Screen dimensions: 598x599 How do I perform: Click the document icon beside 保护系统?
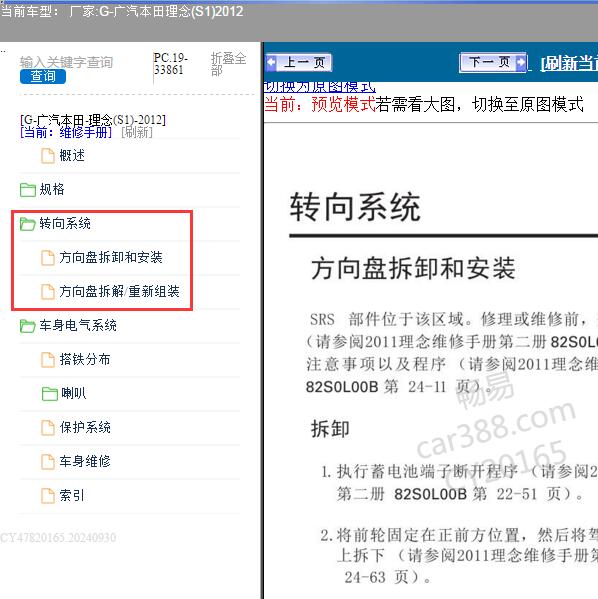48,428
